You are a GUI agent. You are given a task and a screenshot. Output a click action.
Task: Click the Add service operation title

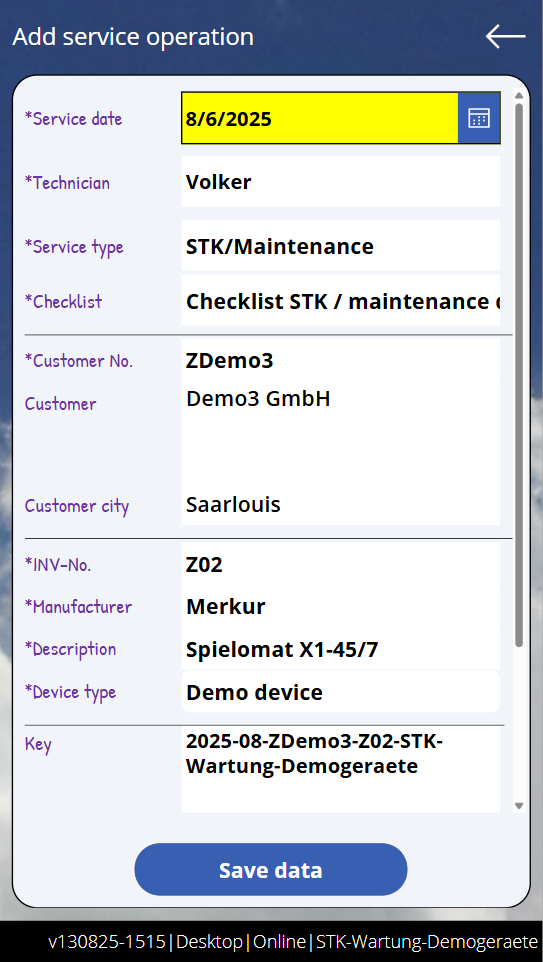[x=133, y=37]
